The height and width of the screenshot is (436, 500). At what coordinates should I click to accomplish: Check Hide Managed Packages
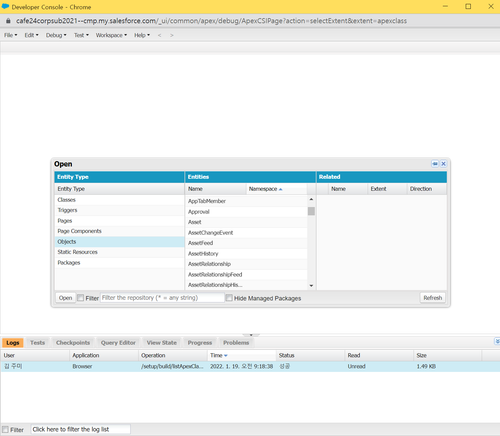(x=229, y=298)
